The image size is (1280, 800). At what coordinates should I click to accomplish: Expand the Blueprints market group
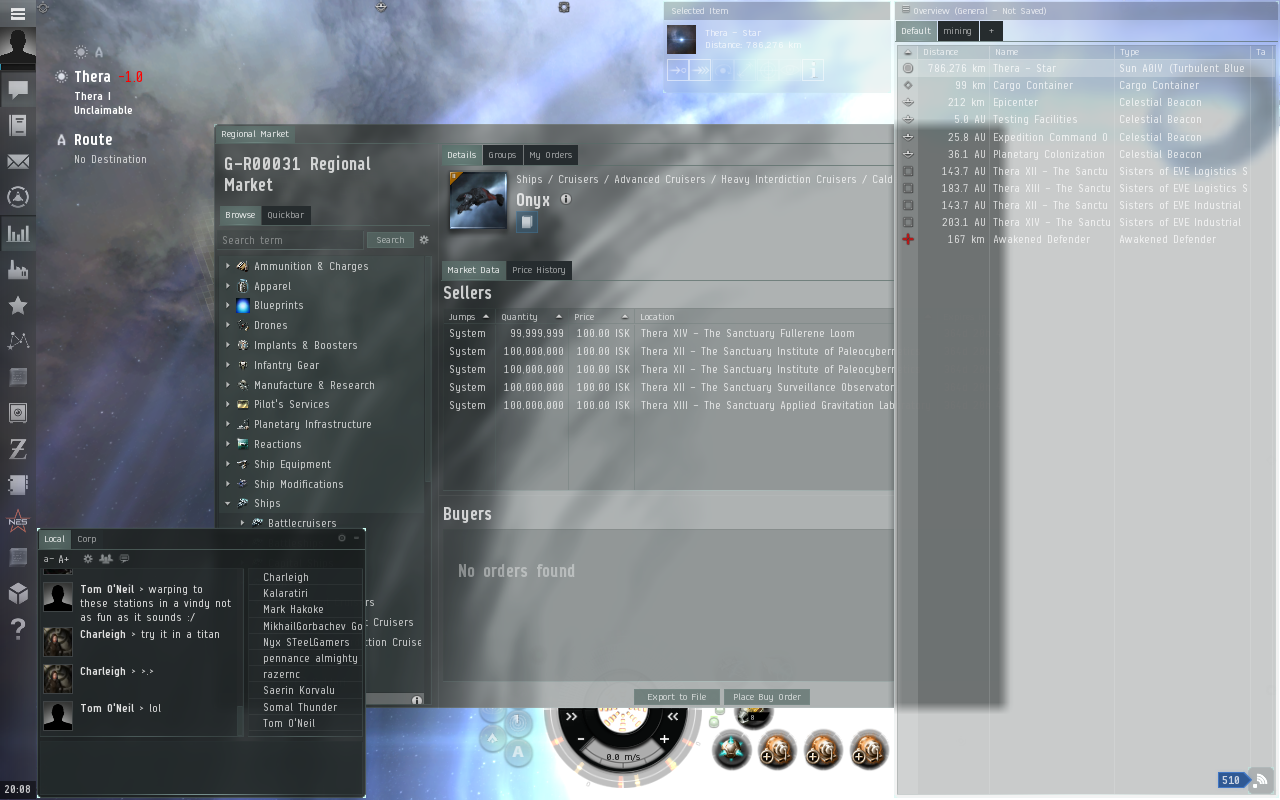coord(228,306)
